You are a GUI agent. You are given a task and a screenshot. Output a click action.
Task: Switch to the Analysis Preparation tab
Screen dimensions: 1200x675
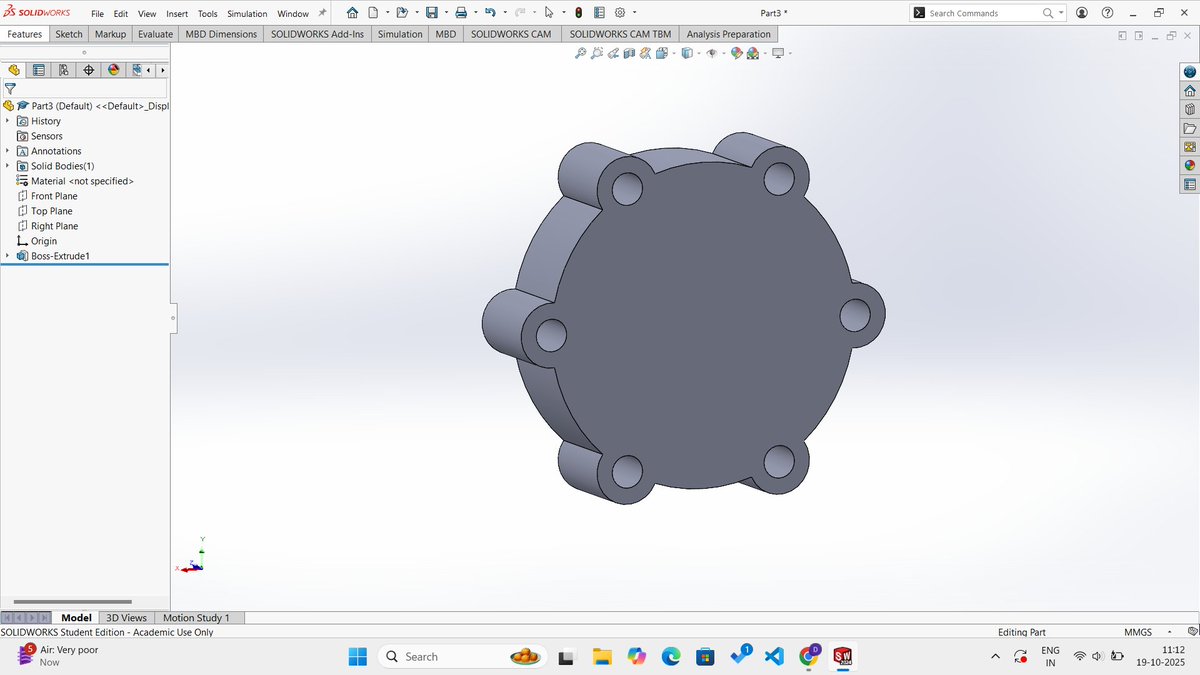coord(729,34)
